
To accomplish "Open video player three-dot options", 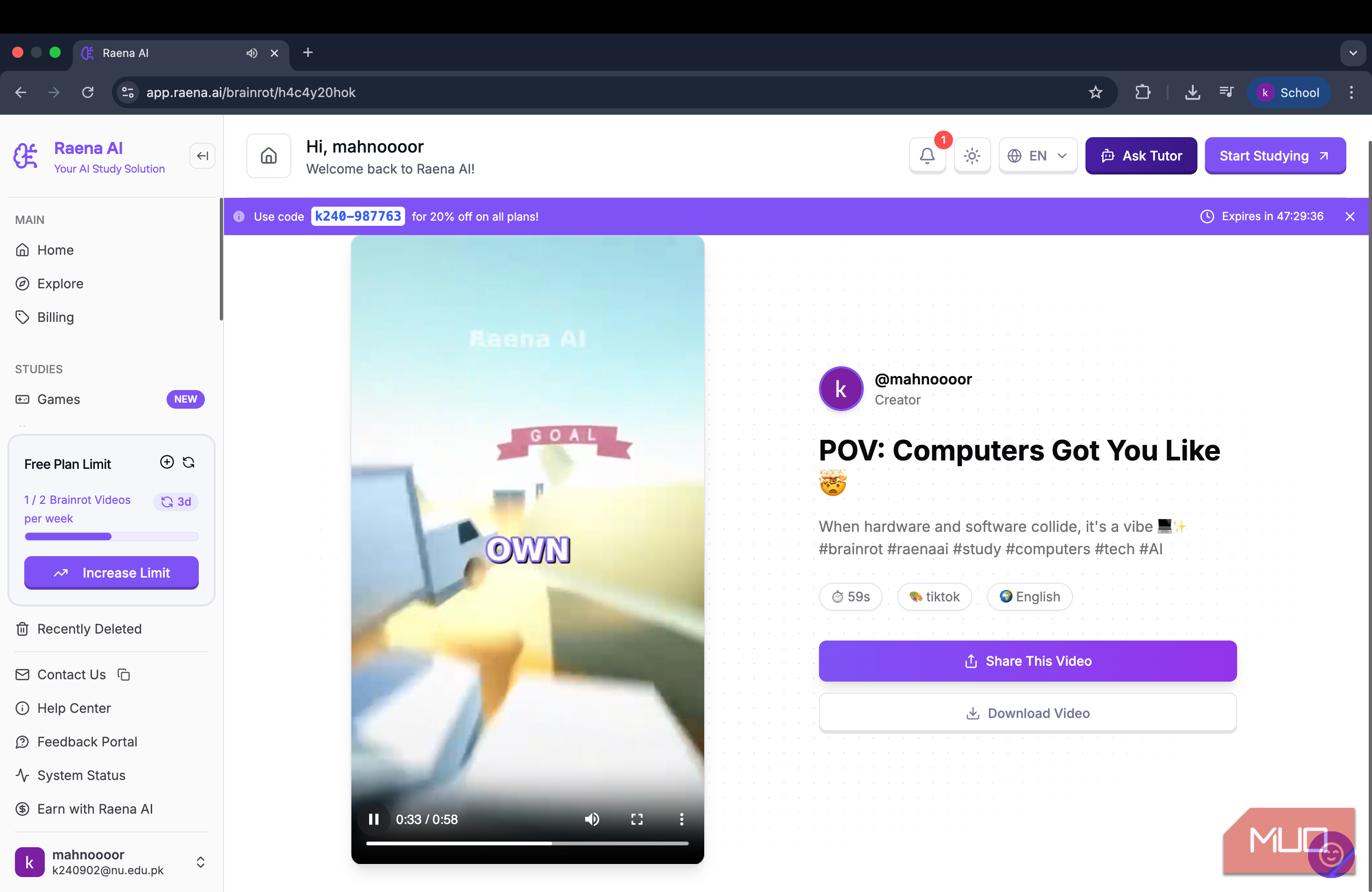I will pos(681,819).
